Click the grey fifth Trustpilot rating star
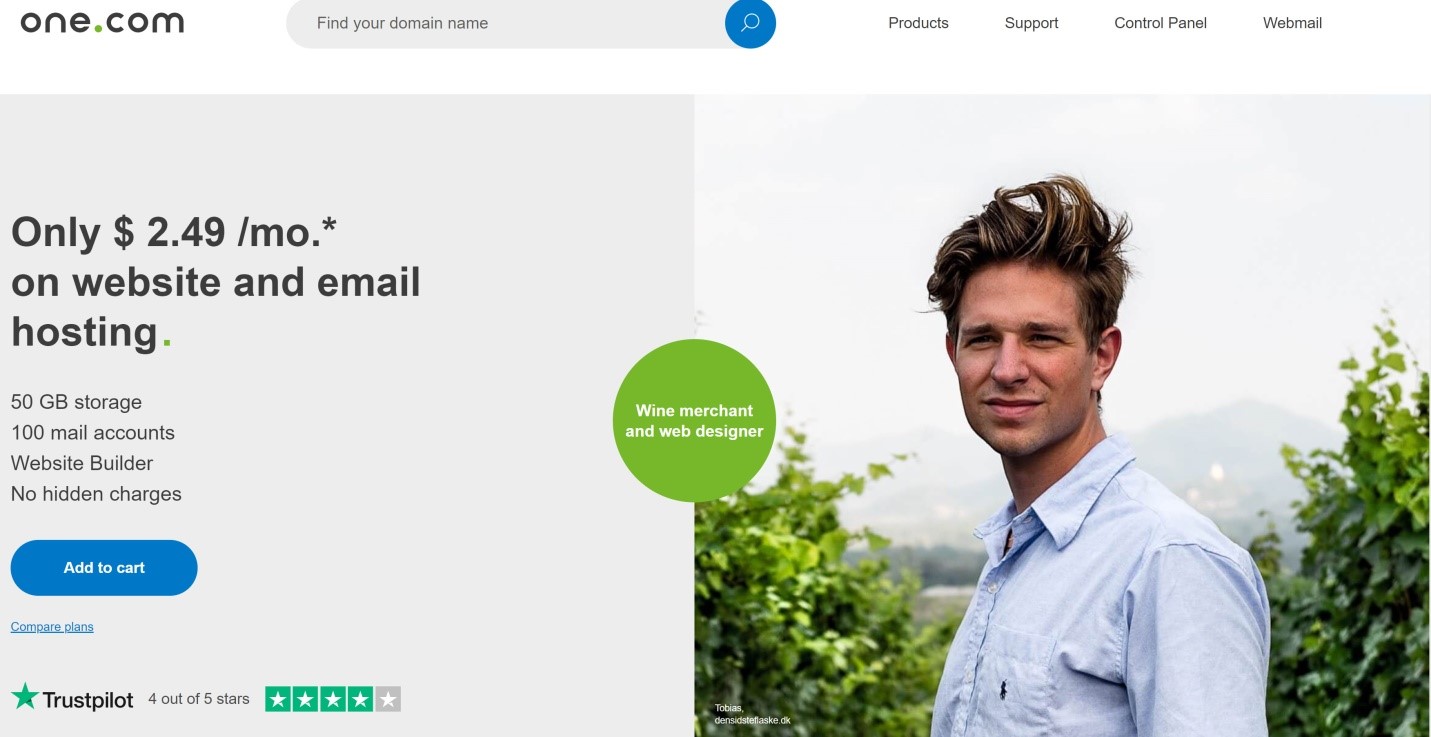 (x=388, y=699)
